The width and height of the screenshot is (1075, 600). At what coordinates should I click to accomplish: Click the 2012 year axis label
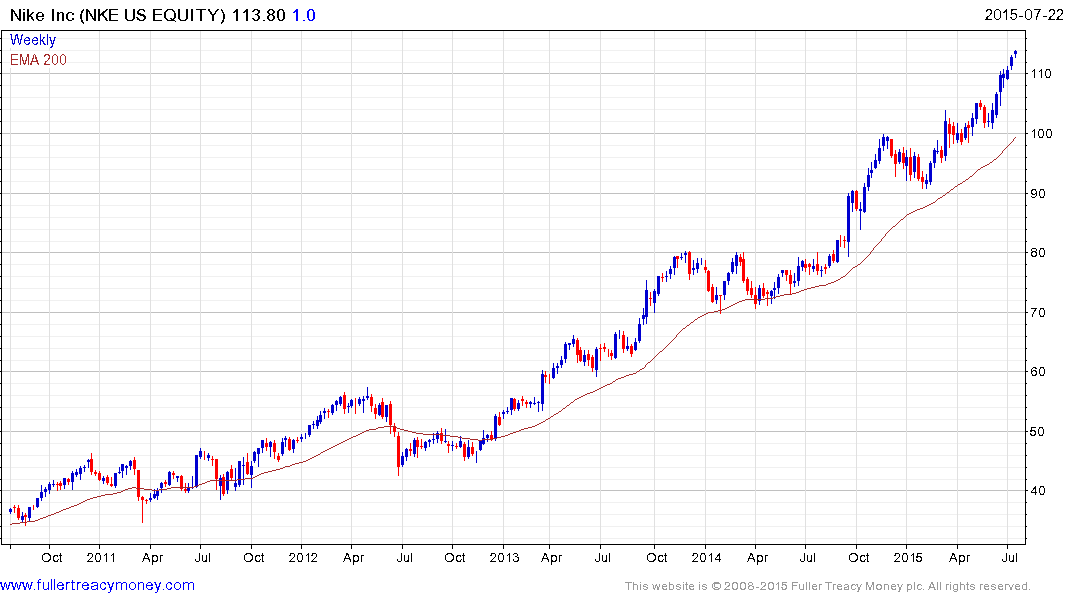point(303,557)
